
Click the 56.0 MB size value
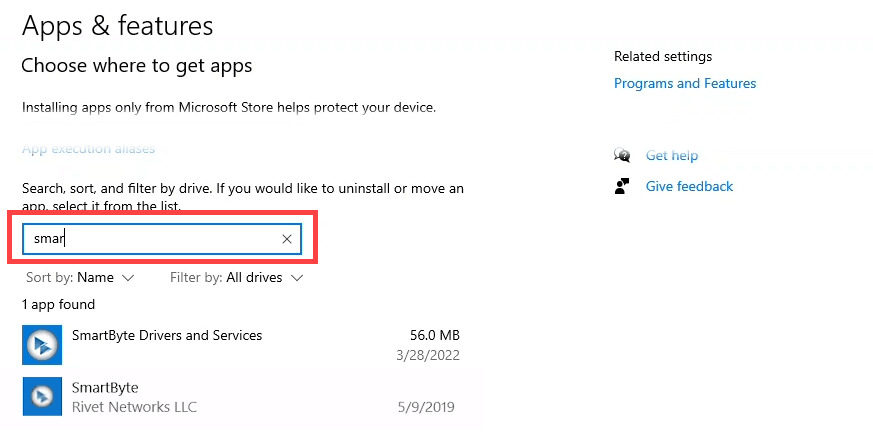pos(435,336)
